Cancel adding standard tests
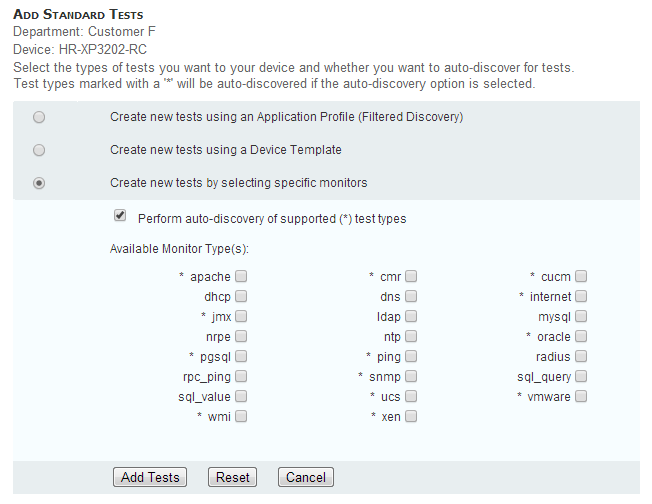652x504 pixels. point(305,477)
